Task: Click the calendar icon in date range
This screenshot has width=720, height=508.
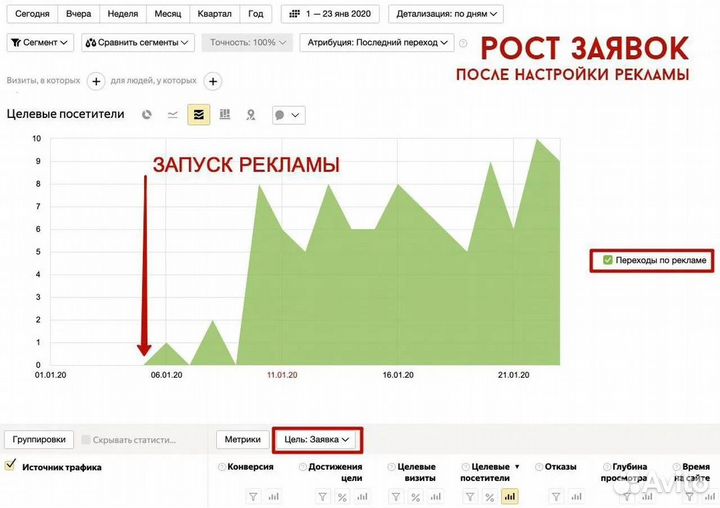Action: point(294,14)
